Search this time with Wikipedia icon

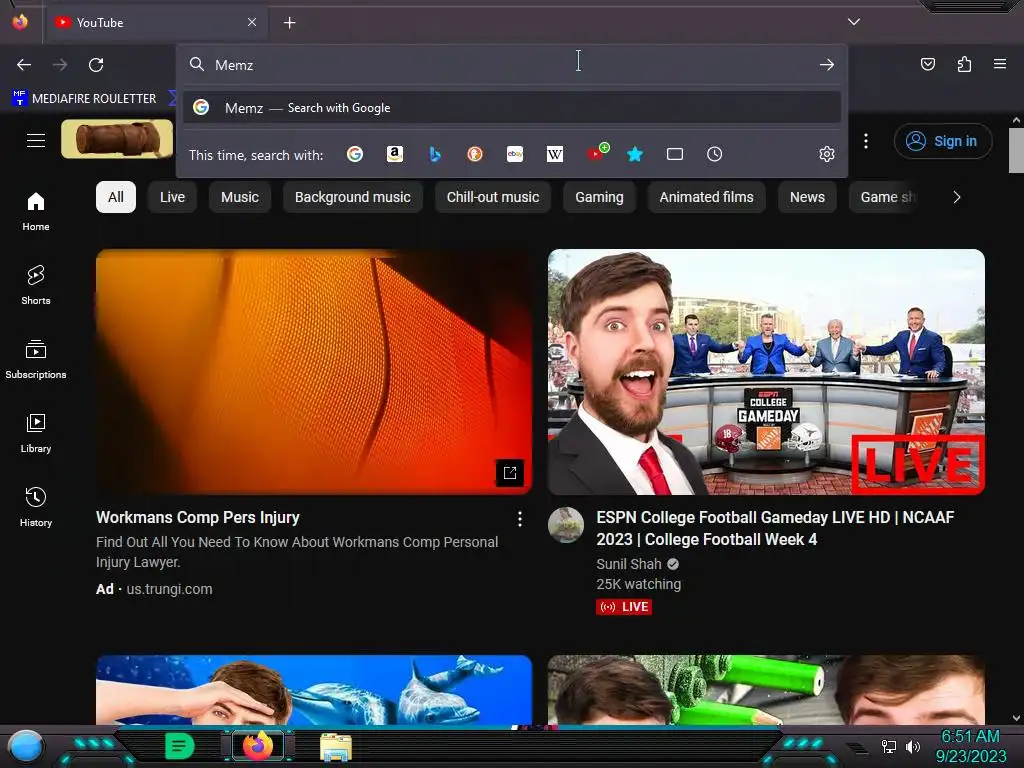[x=554, y=154]
